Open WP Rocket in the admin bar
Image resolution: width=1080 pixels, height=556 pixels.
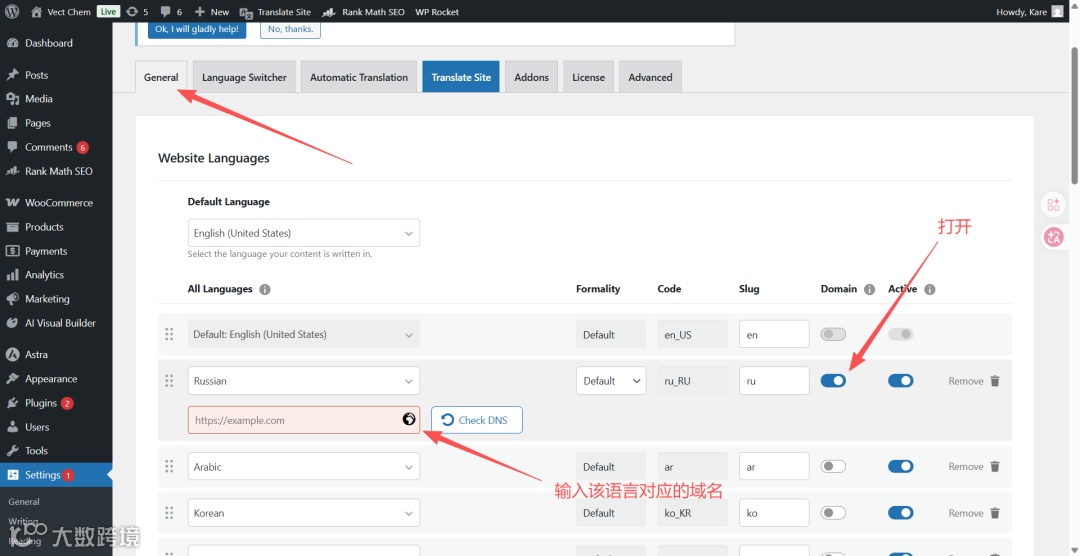437,12
